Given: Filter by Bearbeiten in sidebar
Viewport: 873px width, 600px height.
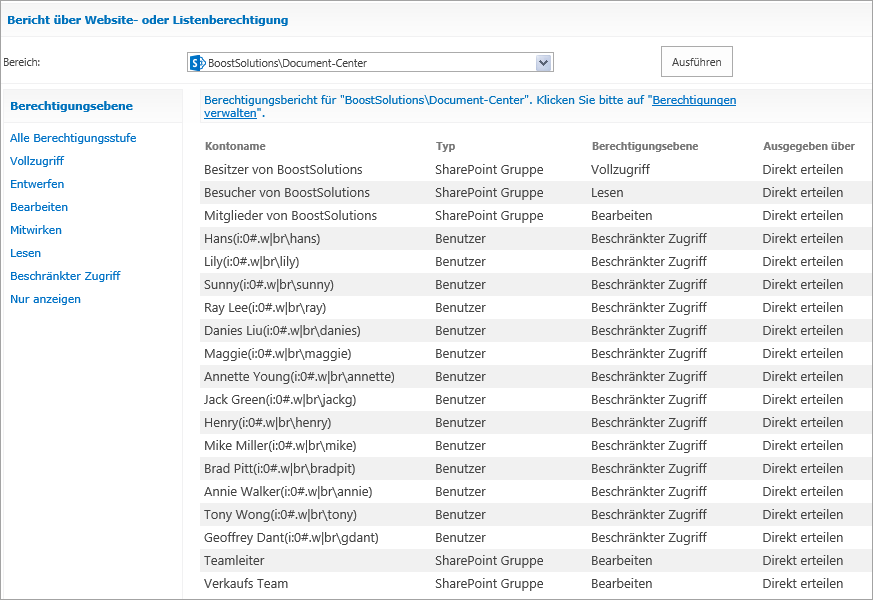Looking at the screenshot, I should [39, 207].
